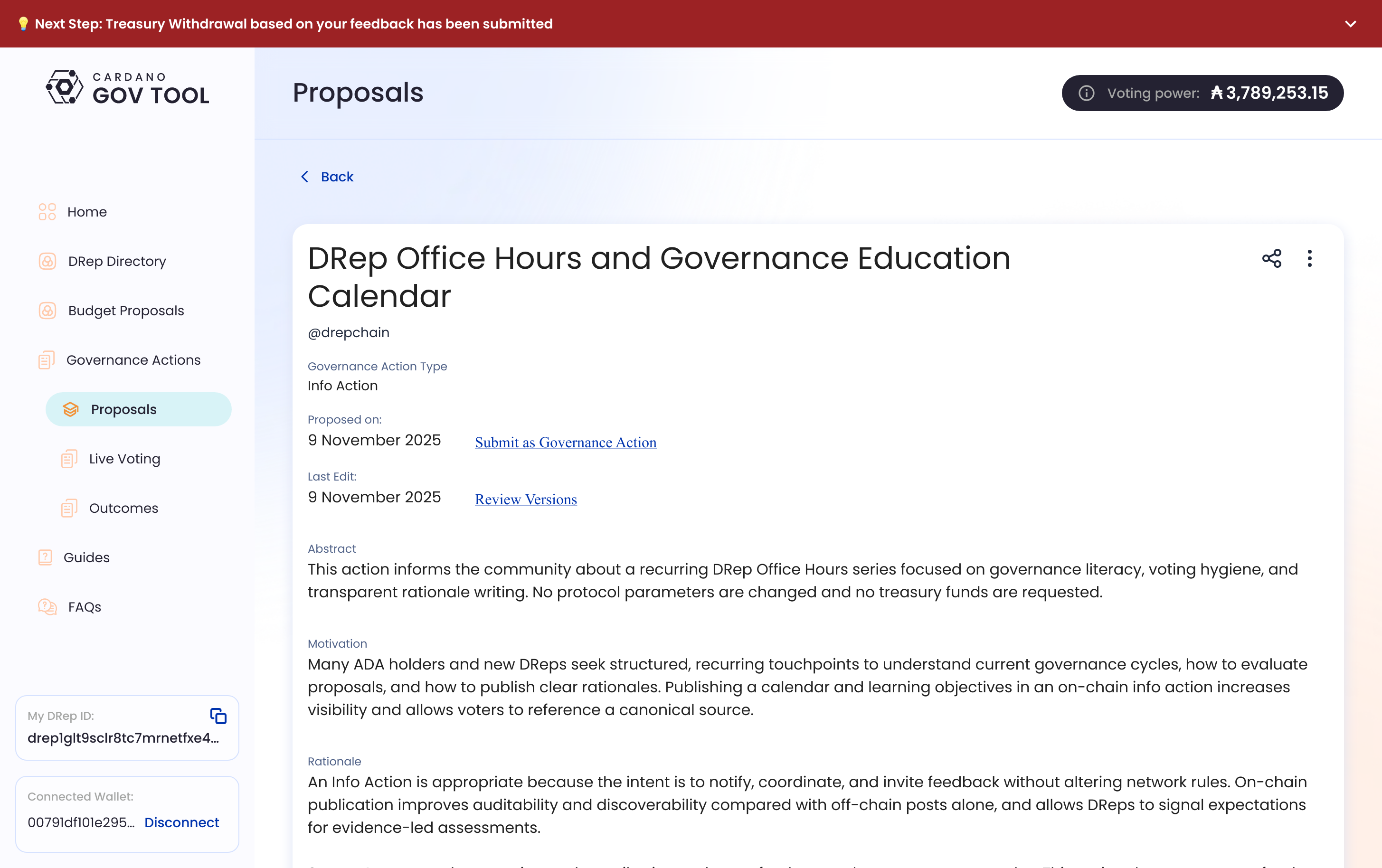Viewport: 1382px width, 868px height.
Task: Click Submit as Governance Action link
Action: coord(565,443)
